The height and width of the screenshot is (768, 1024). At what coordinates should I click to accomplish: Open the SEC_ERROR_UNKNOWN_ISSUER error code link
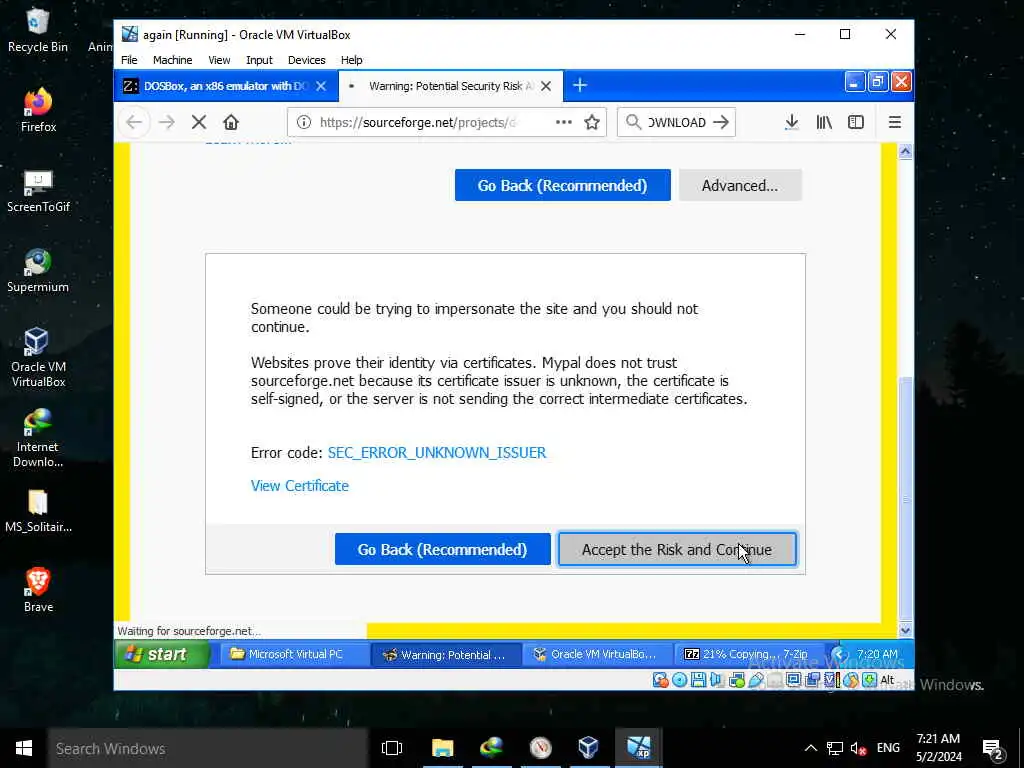click(x=437, y=453)
